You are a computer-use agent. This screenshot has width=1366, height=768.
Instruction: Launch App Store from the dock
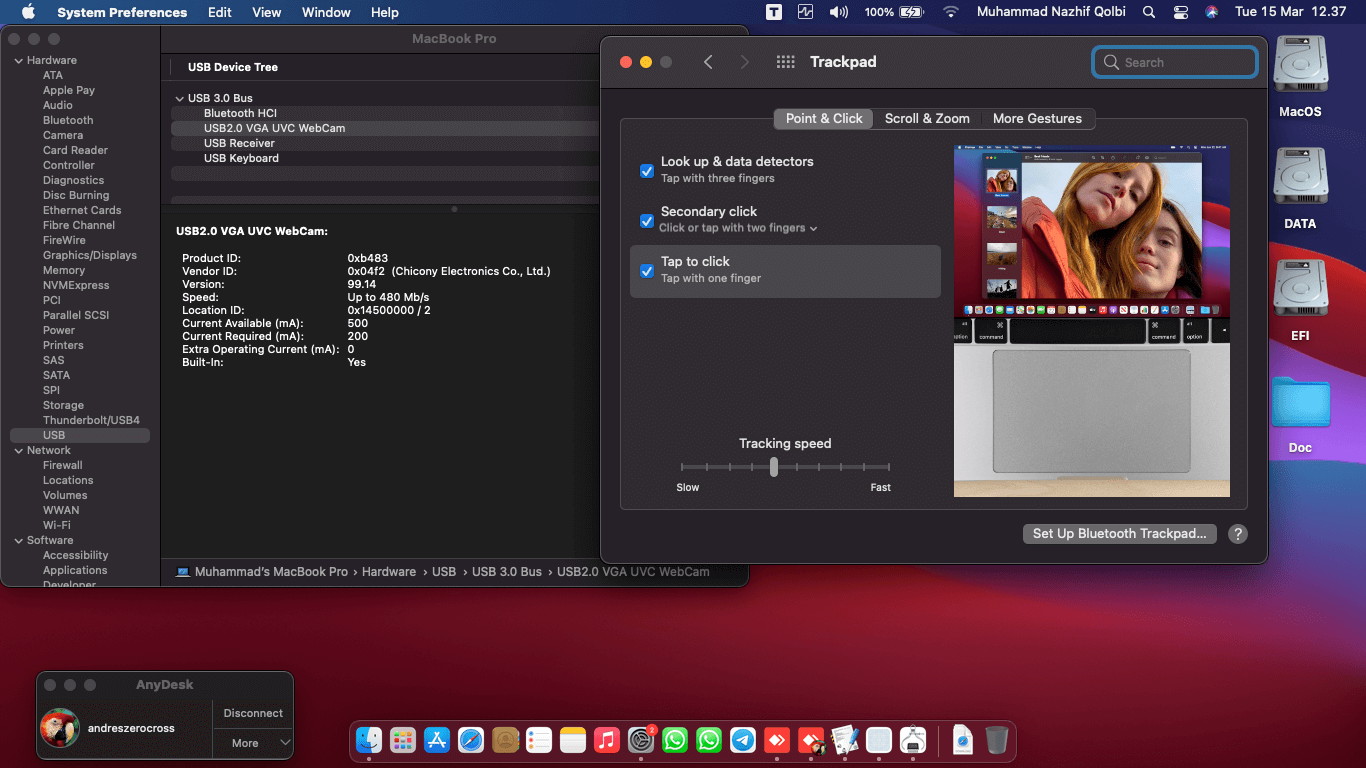[437, 740]
